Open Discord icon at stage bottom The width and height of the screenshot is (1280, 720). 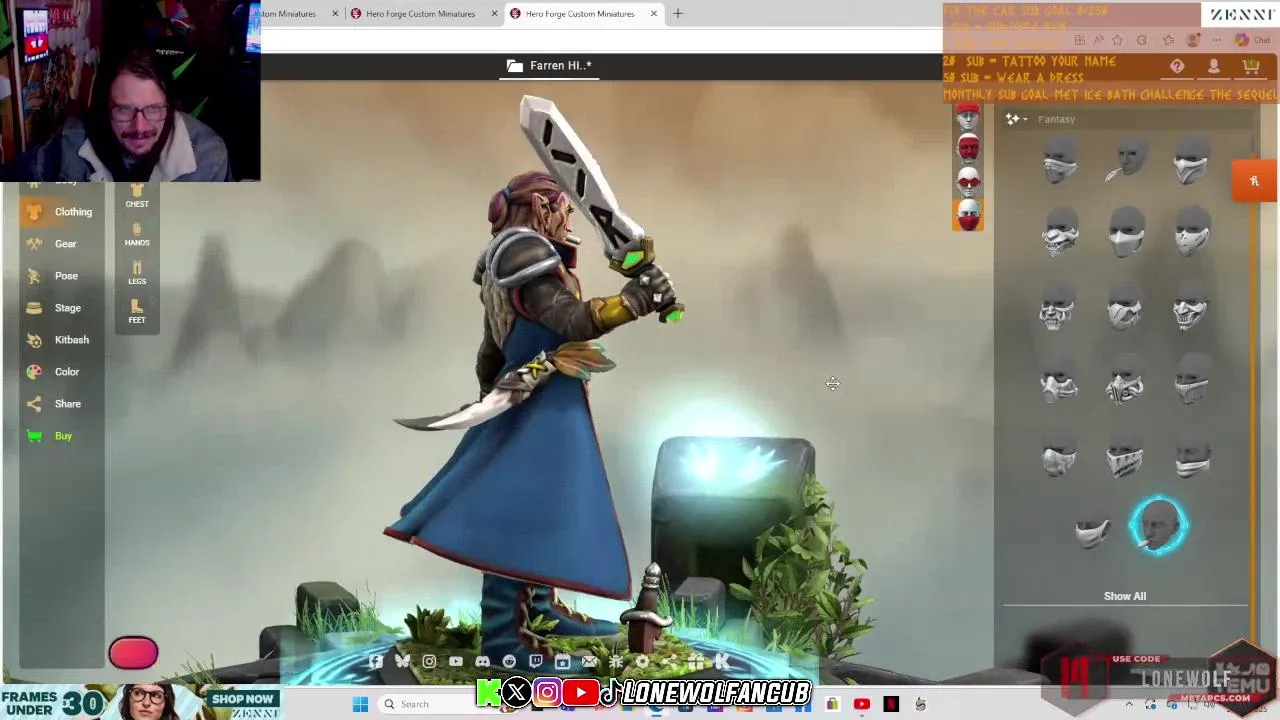pyautogui.click(x=483, y=662)
